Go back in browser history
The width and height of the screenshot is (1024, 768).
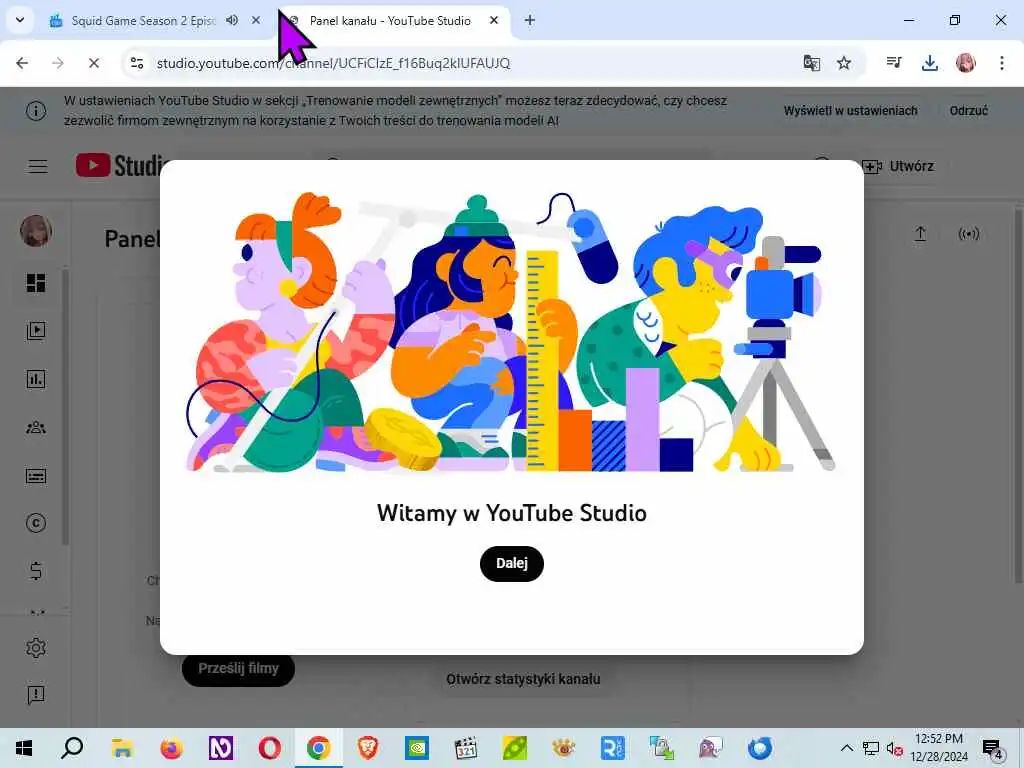point(22,63)
